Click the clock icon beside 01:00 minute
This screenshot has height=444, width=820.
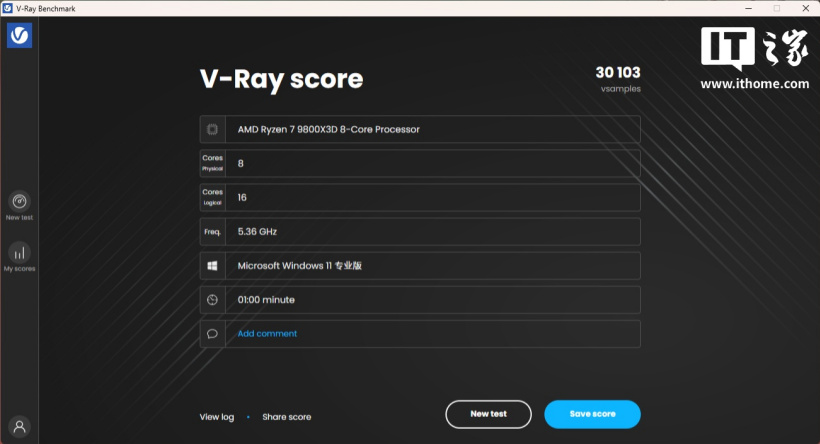(x=212, y=300)
